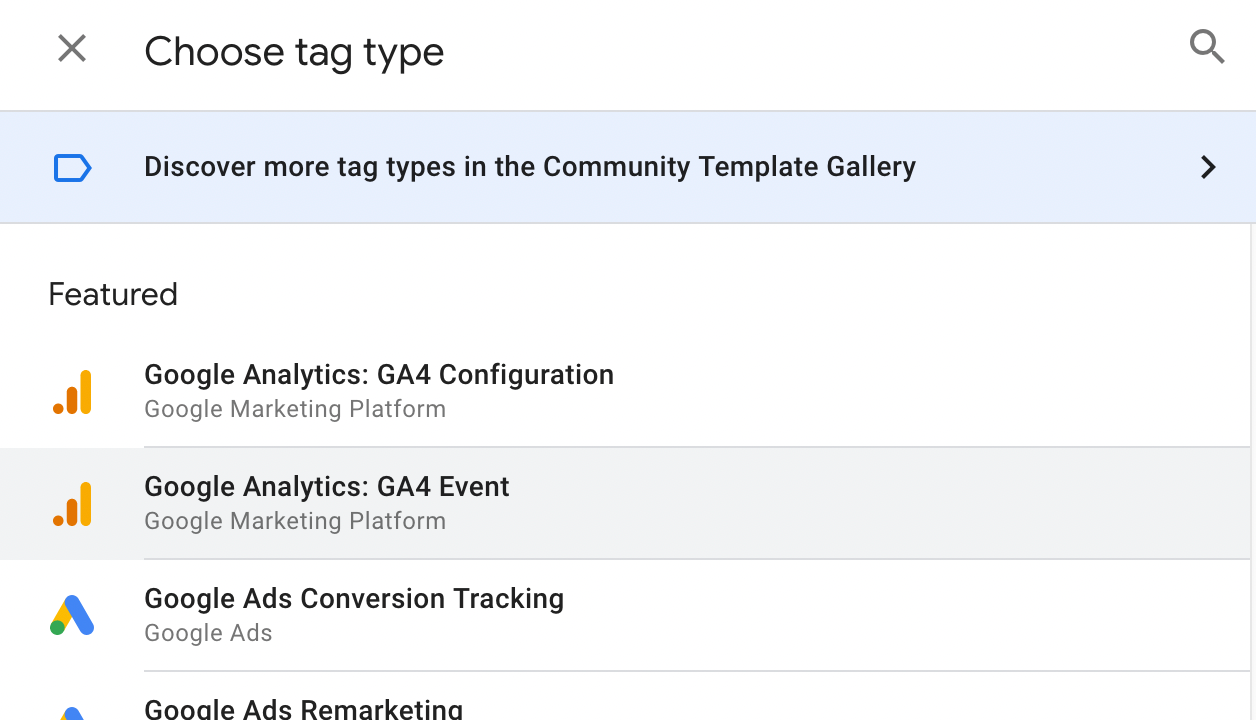The height and width of the screenshot is (720, 1256).
Task: Click the highlighted GA4 Event row
Action: [x=628, y=503]
